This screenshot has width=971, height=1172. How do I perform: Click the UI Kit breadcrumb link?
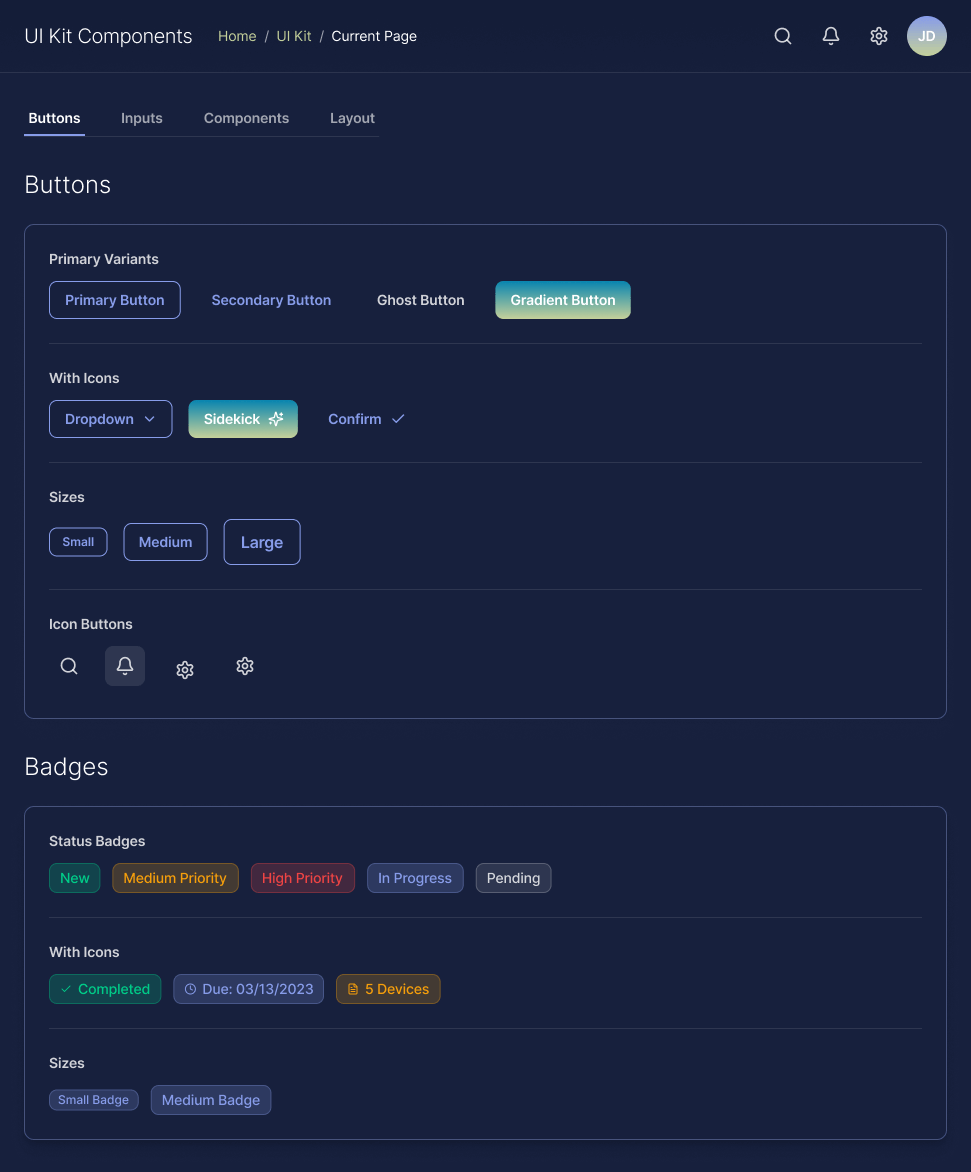pyautogui.click(x=293, y=36)
